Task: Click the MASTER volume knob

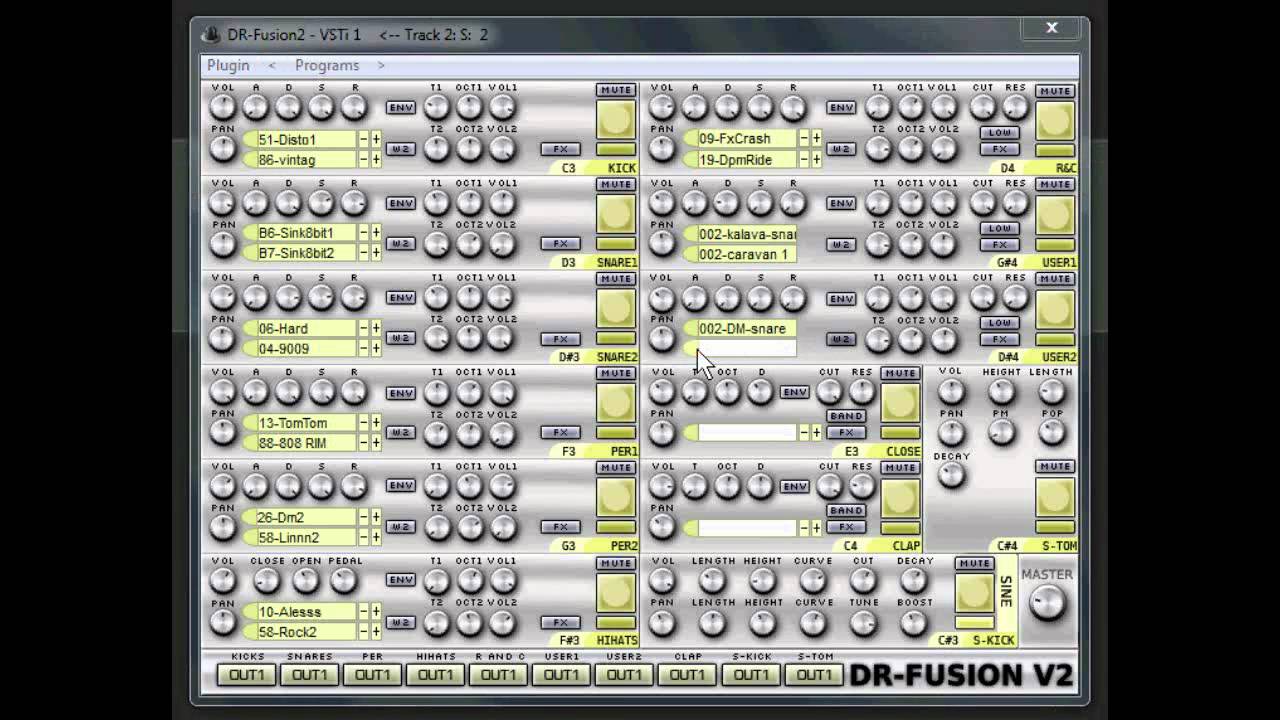Action: (x=1048, y=603)
